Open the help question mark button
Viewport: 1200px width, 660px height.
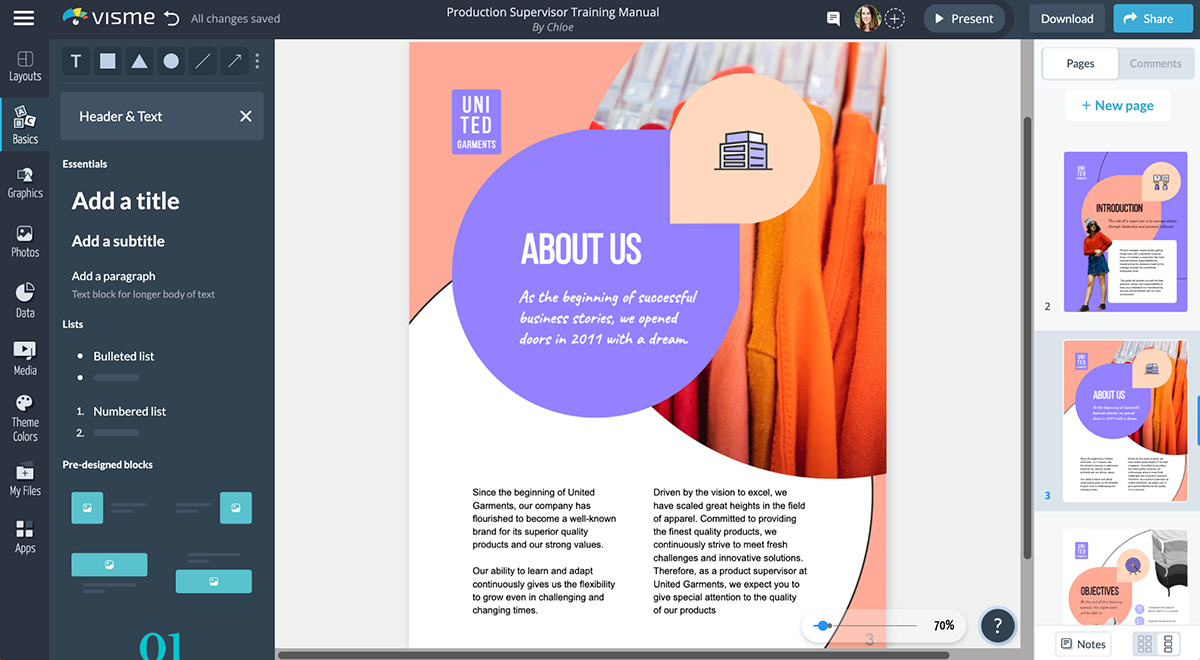coord(997,625)
